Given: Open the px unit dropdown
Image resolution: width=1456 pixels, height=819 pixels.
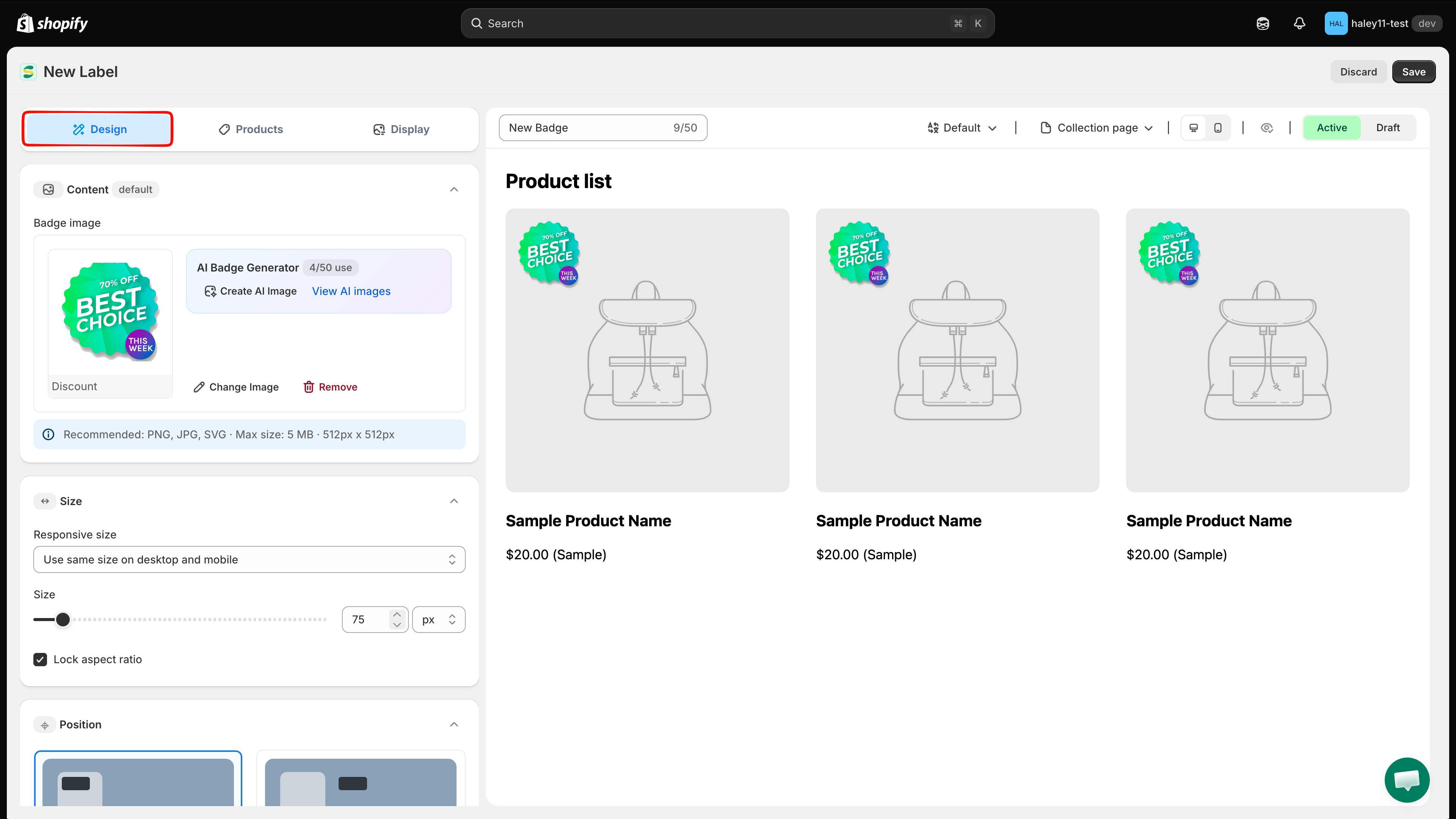Looking at the screenshot, I should click(439, 620).
